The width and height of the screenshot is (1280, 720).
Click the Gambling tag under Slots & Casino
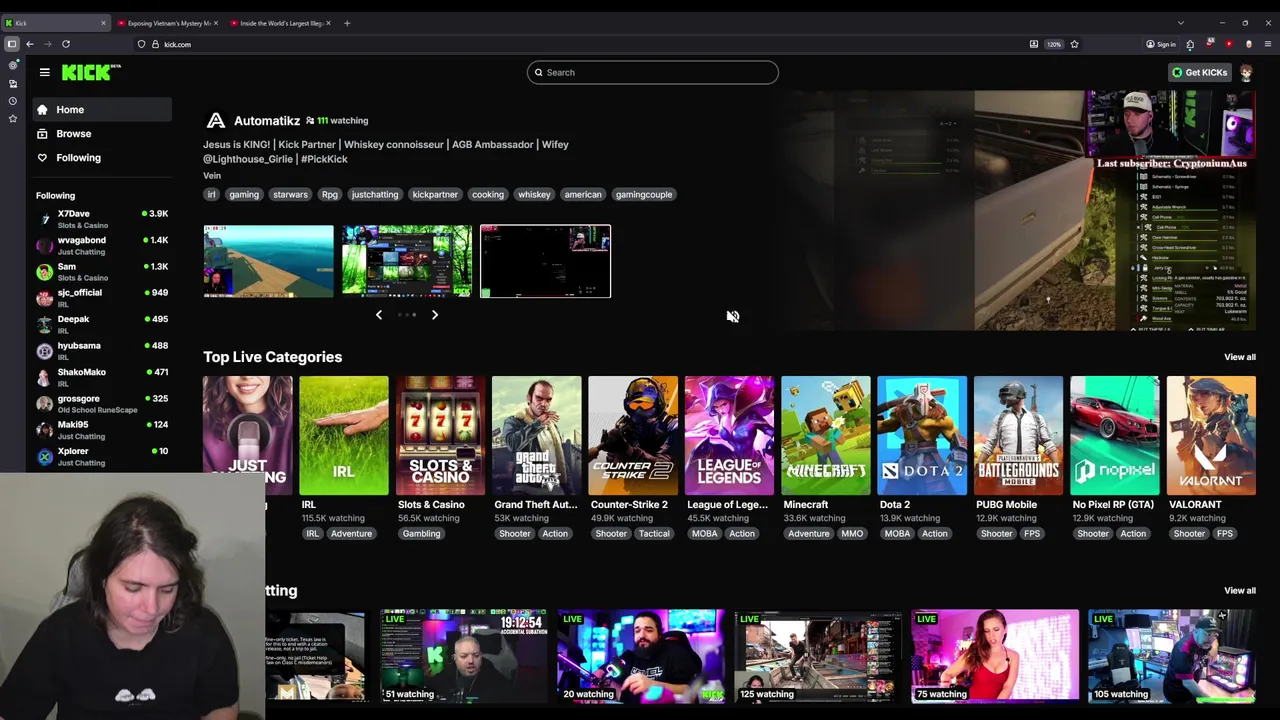(421, 534)
